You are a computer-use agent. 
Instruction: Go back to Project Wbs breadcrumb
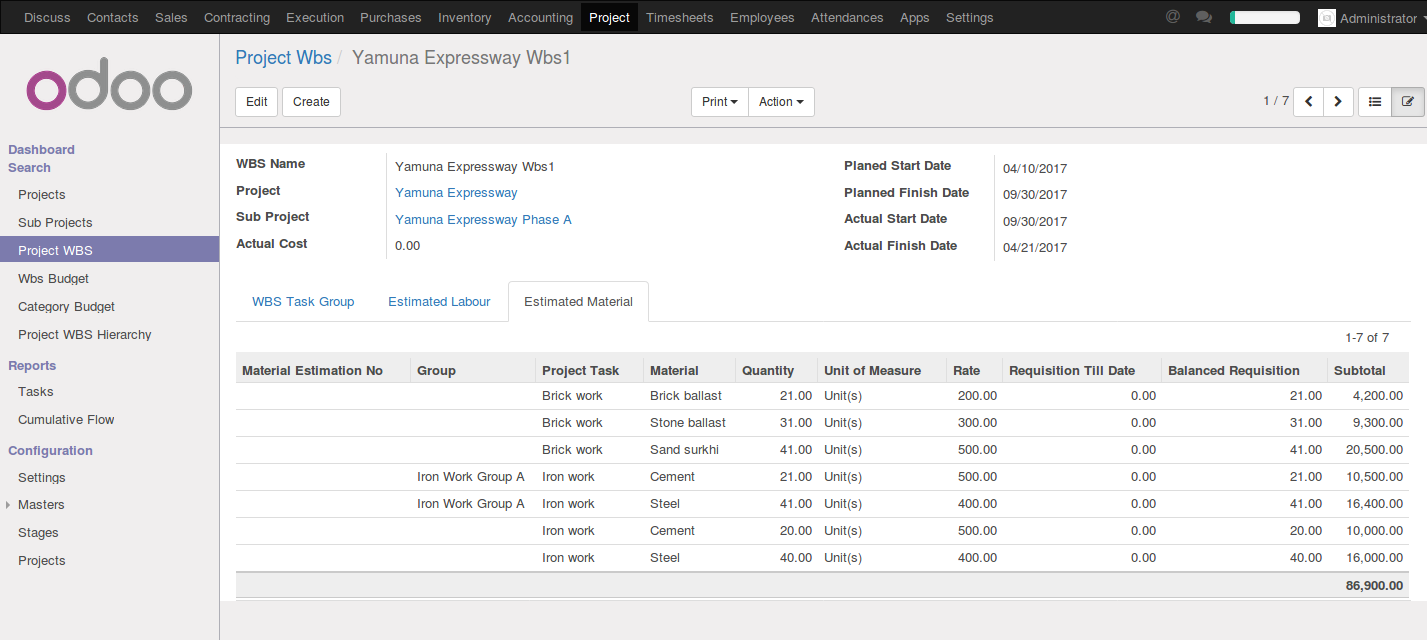coord(283,58)
